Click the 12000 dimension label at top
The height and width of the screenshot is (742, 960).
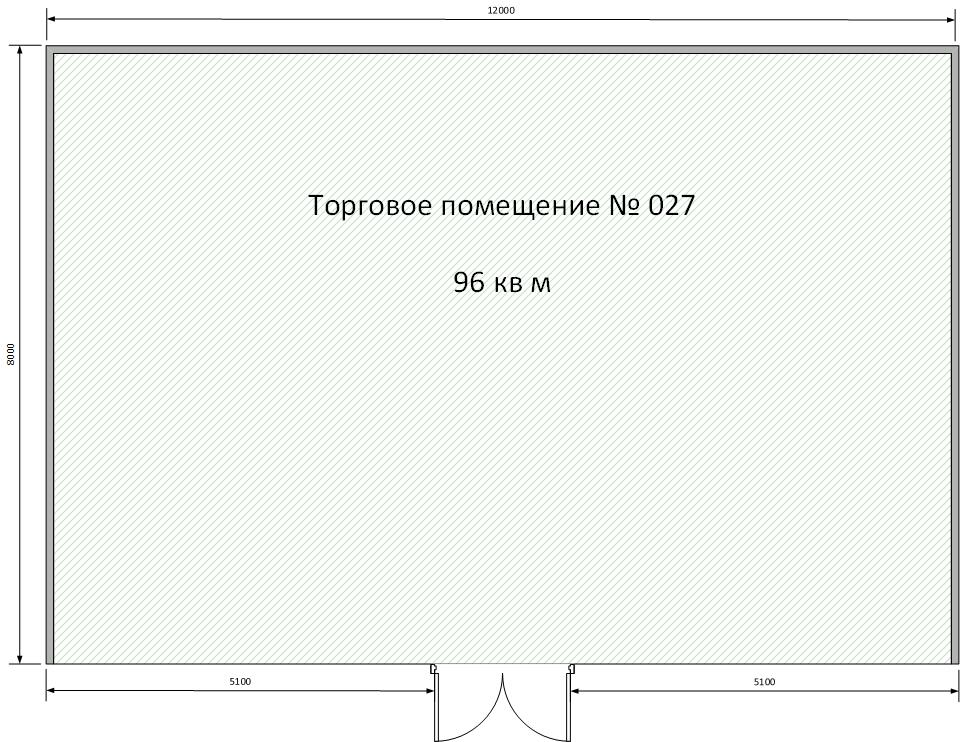pyautogui.click(x=501, y=10)
